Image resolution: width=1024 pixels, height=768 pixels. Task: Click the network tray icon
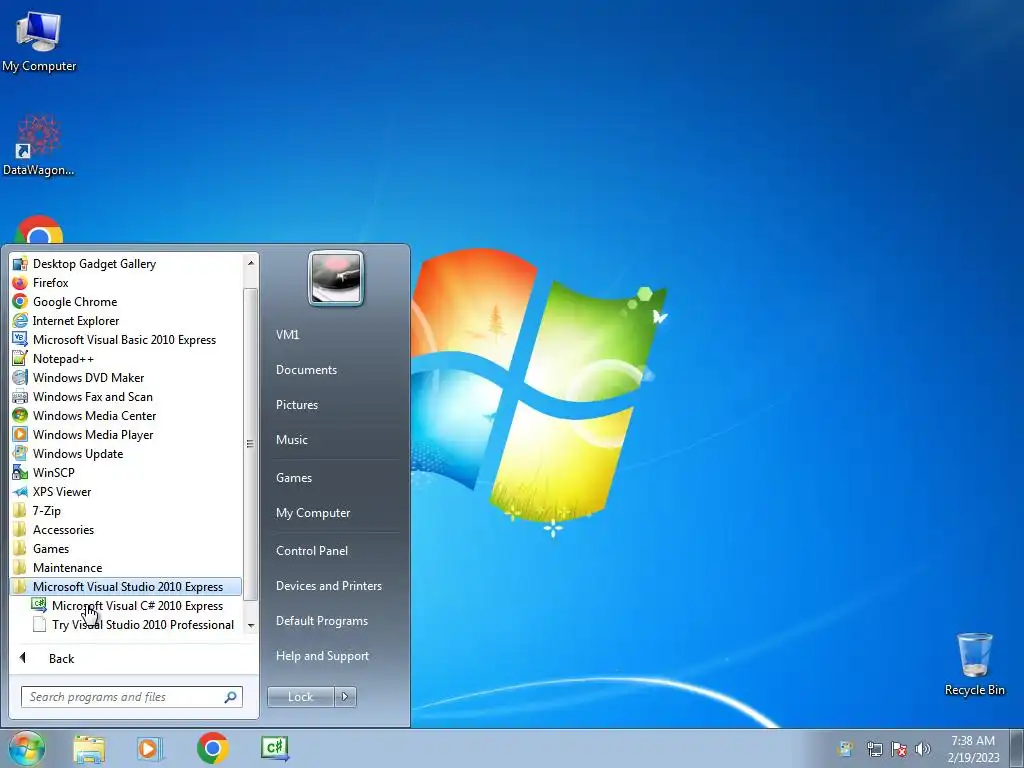[874, 749]
